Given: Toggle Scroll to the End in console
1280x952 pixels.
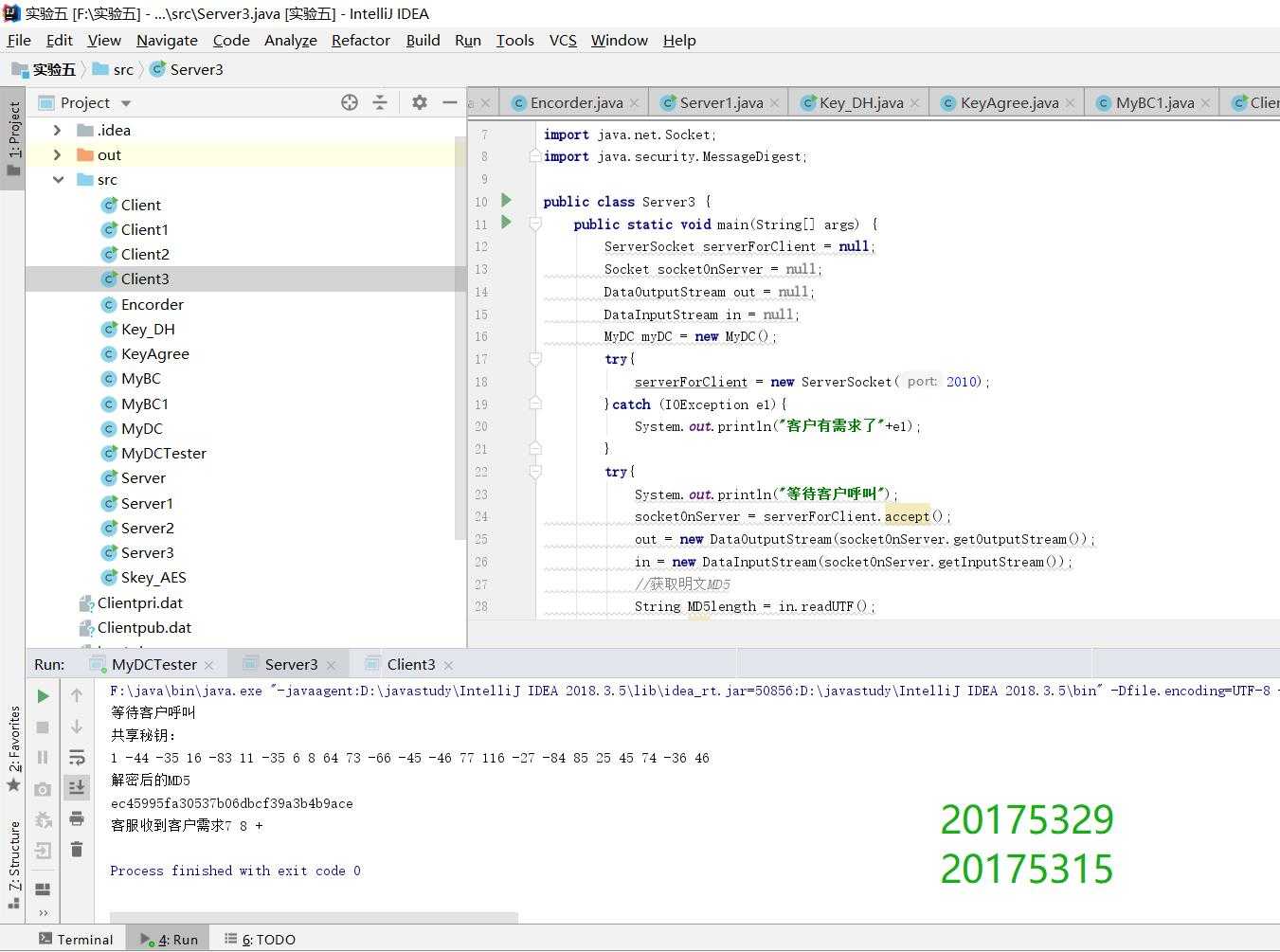Looking at the screenshot, I should pos(77,787).
